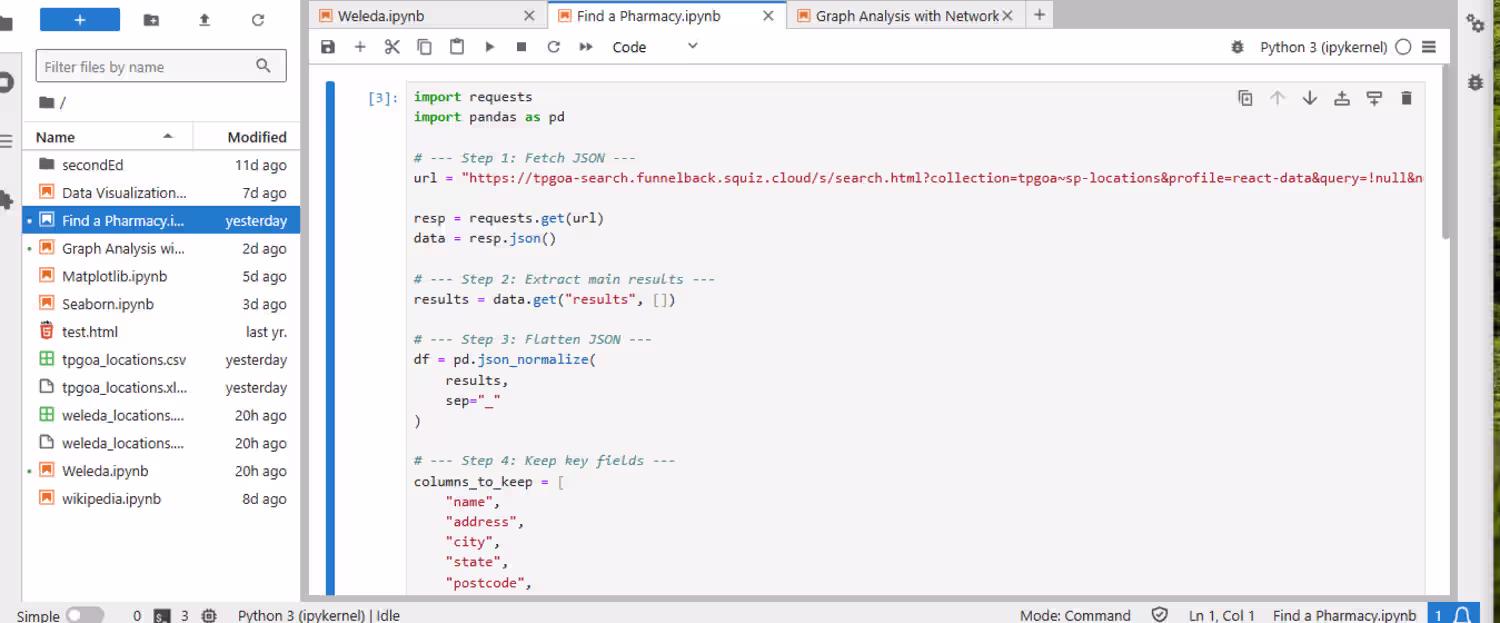
Task: Restart kernel and run all cells
Action: (x=586, y=47)
